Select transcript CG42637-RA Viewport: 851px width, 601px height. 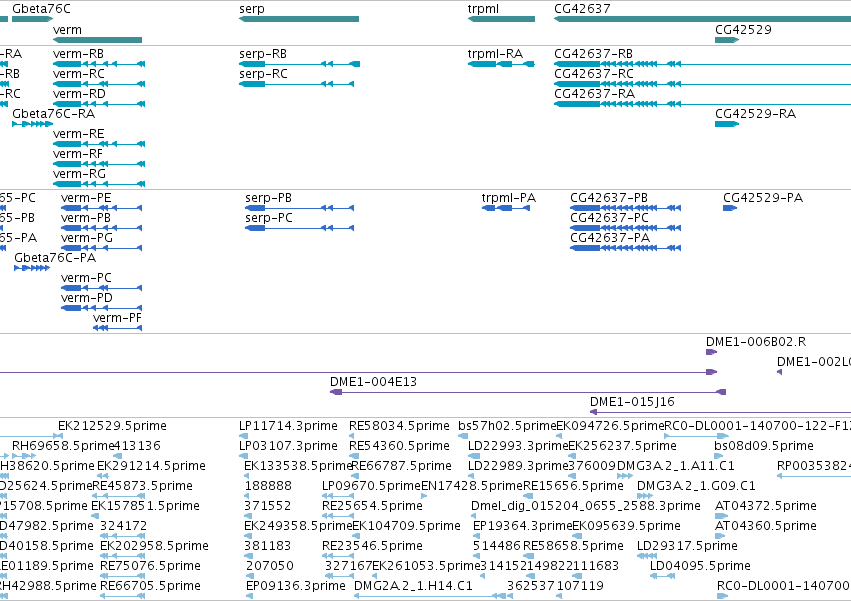click(x=594, y=94)
